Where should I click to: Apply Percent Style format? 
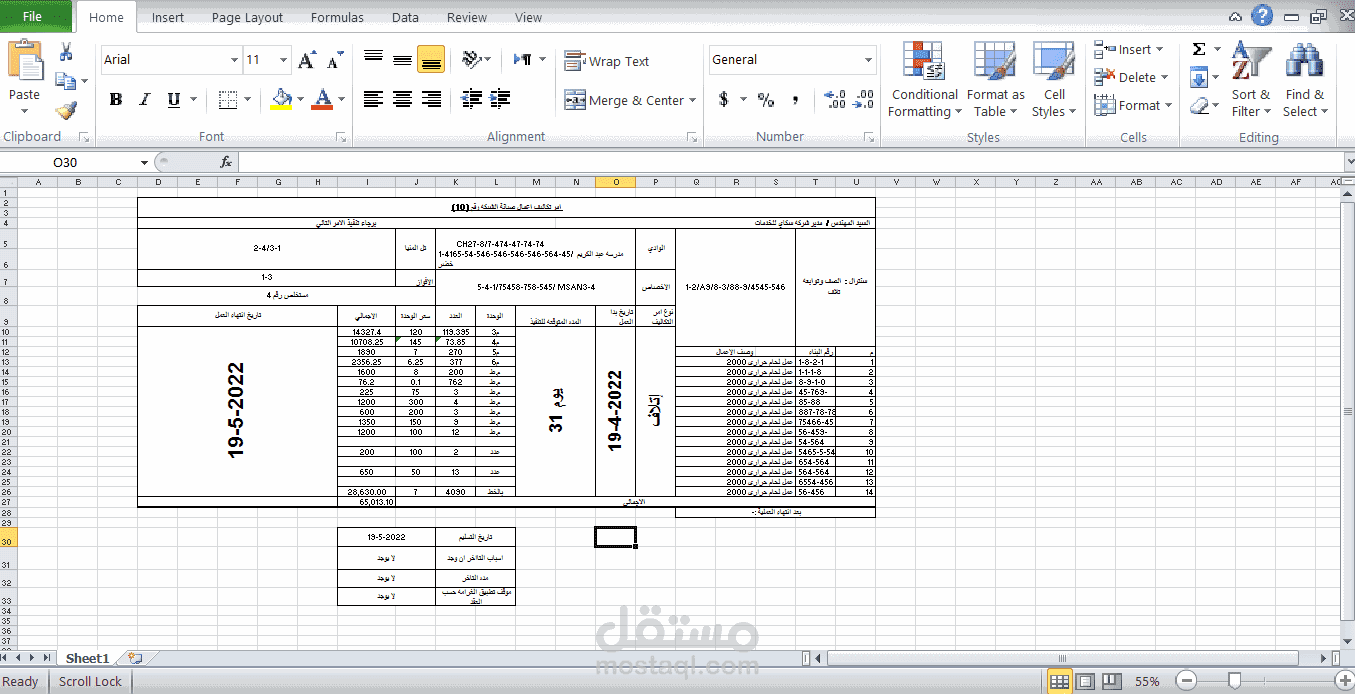coord(766,99)
